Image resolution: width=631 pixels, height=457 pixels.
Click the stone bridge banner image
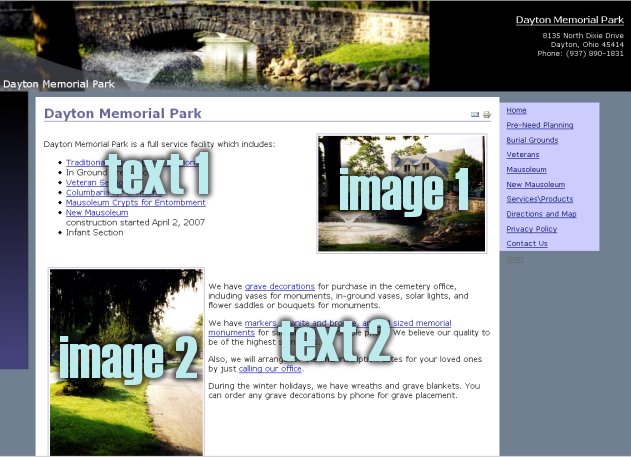coord(214,45)
